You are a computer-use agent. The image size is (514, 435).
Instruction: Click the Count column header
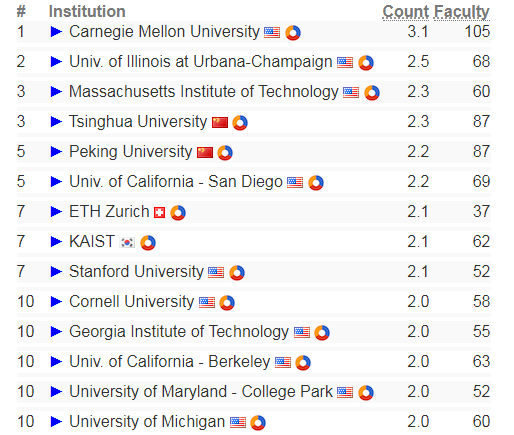[406, 12]
